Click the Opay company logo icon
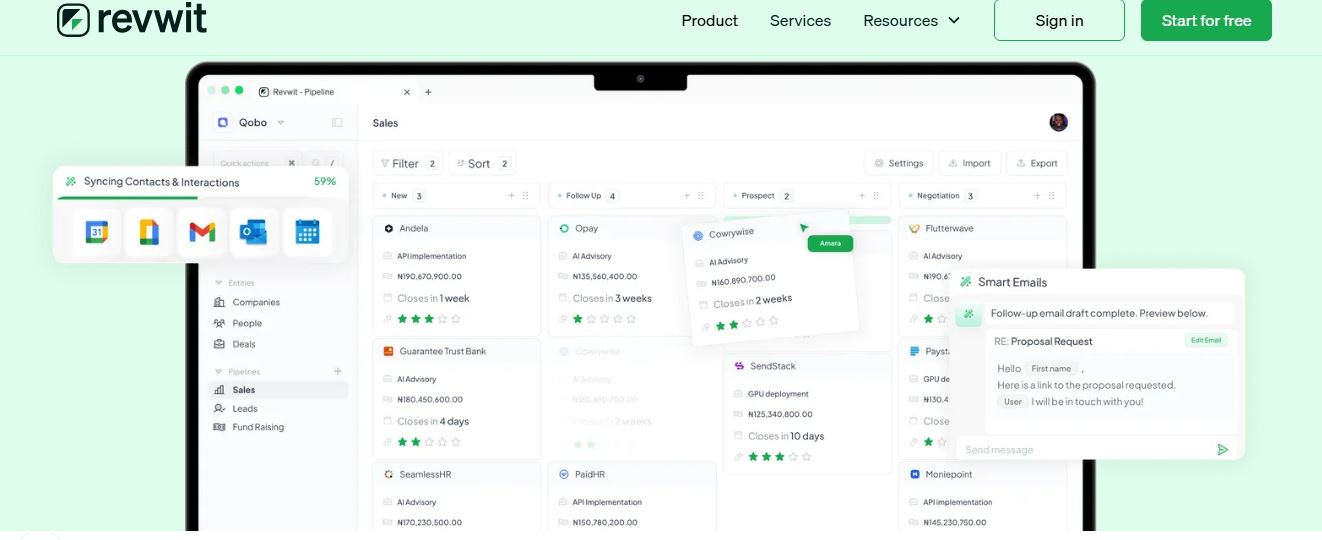This screenshot has height=540, width=1322. (565, 228)
